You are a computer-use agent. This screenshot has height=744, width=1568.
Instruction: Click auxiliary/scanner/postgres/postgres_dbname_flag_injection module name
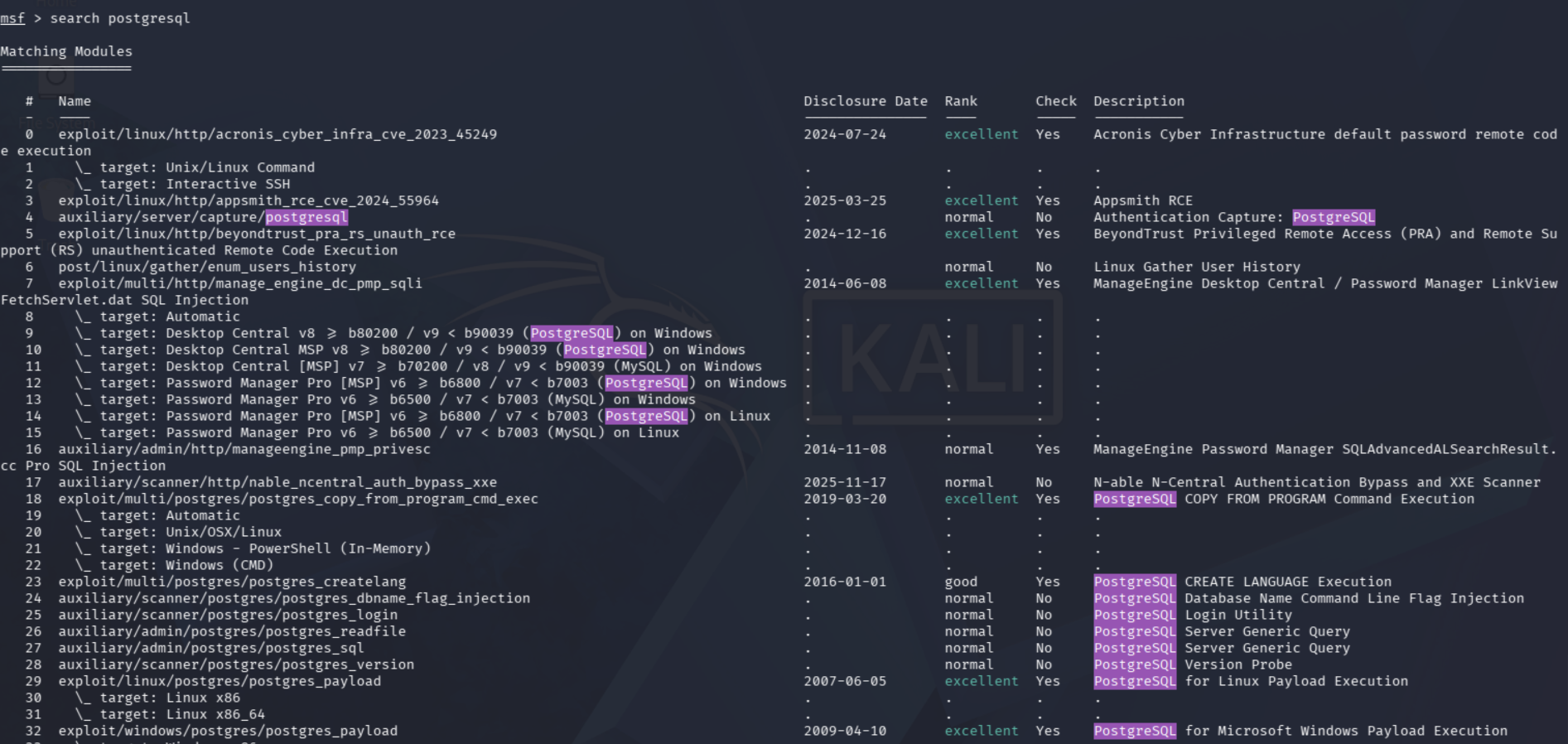[x=294, y=598]
